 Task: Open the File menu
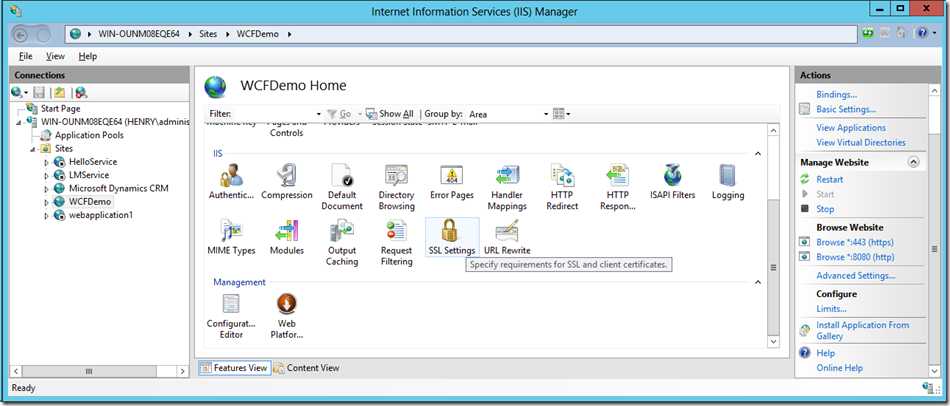[x=25, y=56]
